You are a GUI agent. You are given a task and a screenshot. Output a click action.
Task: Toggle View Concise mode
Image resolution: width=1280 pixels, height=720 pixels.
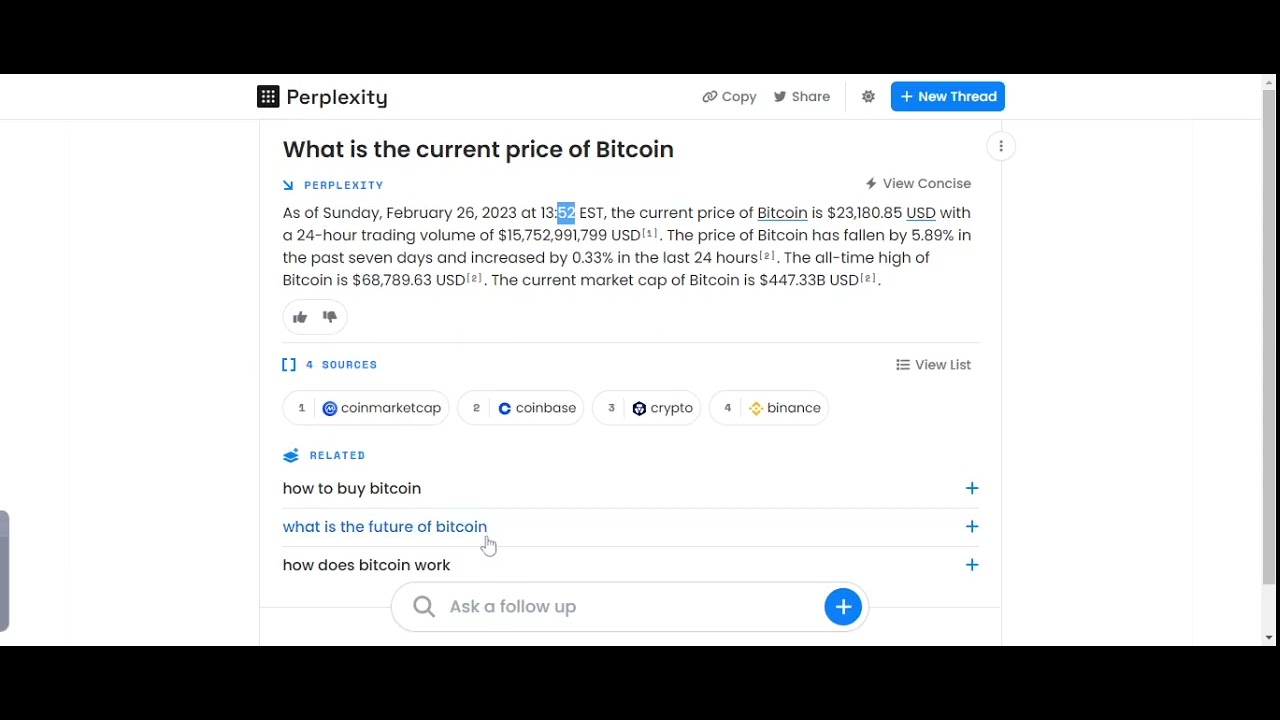tap(918, 184)
